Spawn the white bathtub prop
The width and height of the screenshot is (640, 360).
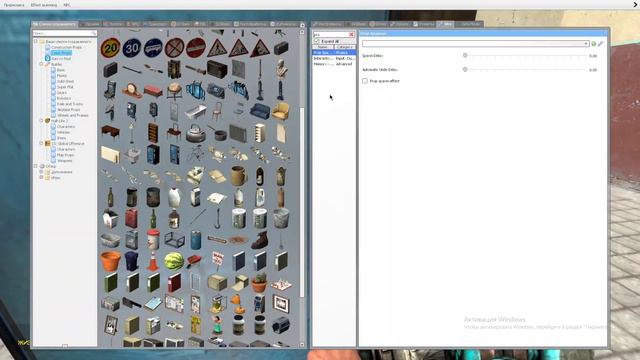[196, 112]
